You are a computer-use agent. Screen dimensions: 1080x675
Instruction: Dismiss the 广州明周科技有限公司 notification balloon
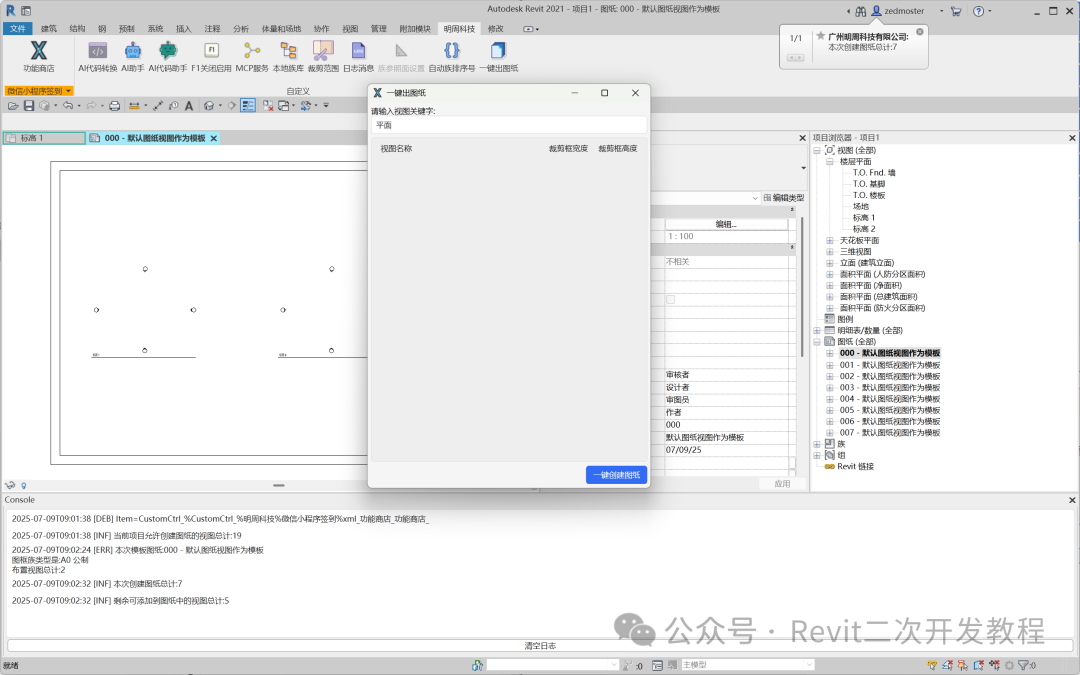click(920, 32)
